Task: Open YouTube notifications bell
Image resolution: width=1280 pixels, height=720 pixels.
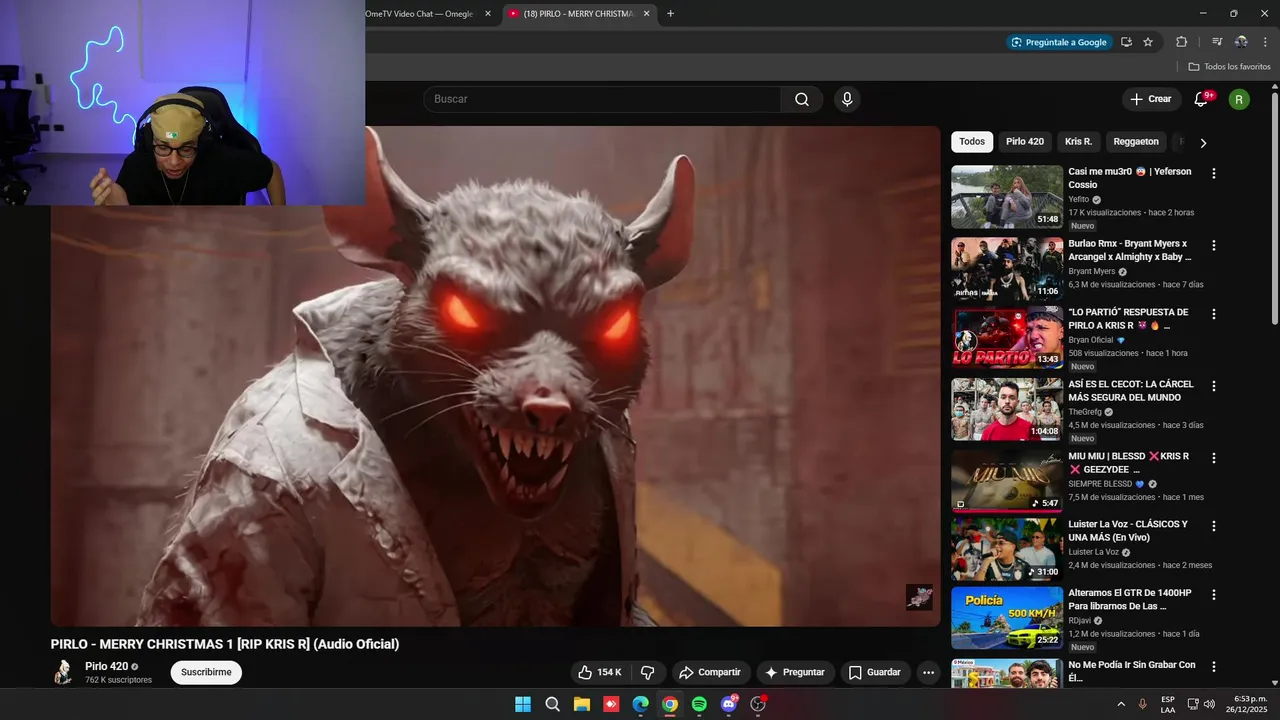Action: [x=1201, y=99]
